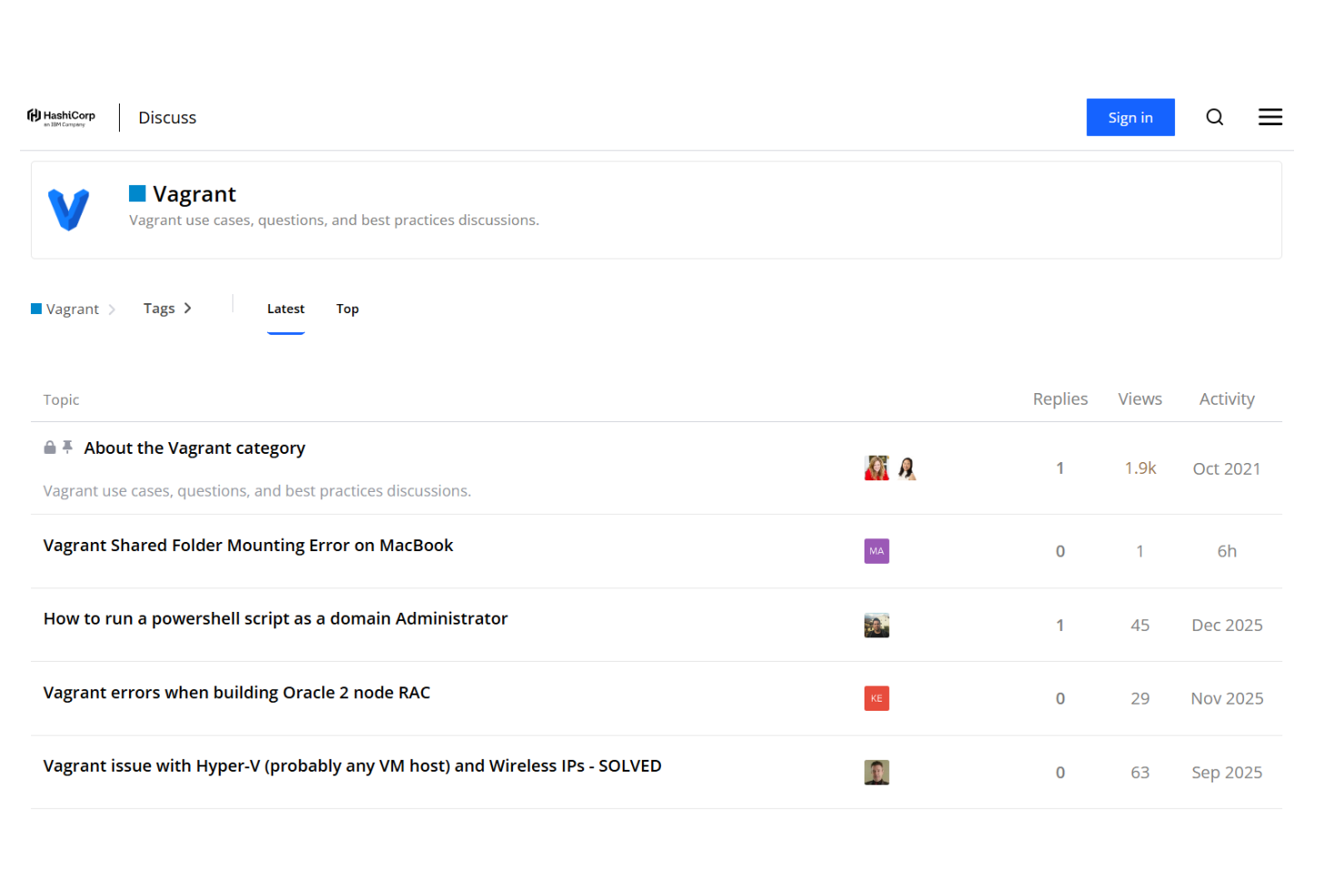Switch to the Latest tab
The width and height of the screenshot is (1344, 896).
click(x=286, y=310)
